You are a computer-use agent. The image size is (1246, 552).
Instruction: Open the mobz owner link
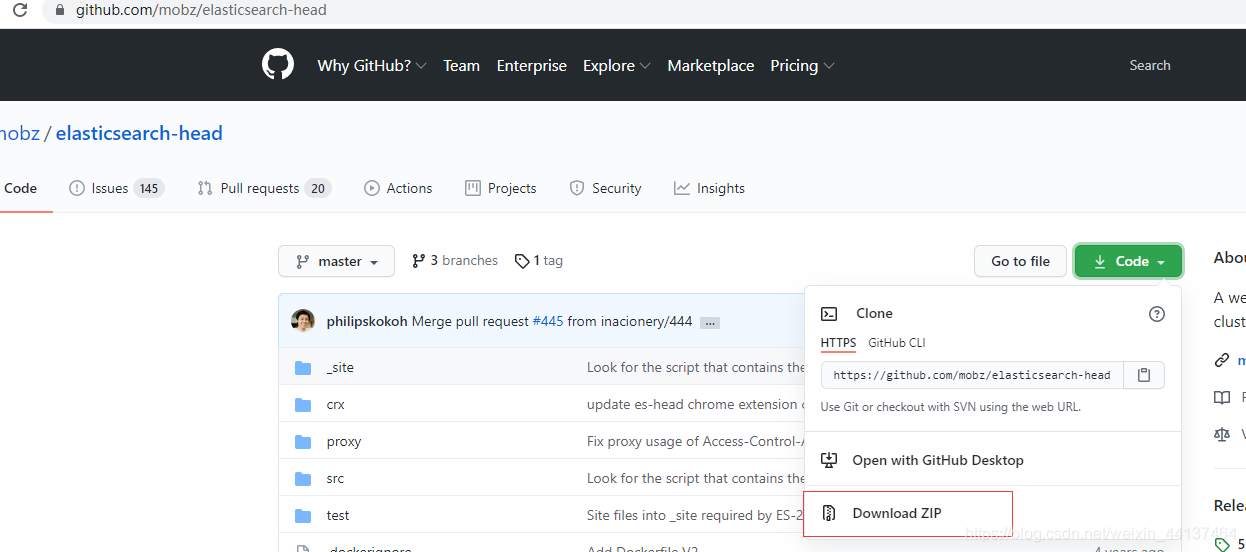(19, 133)
